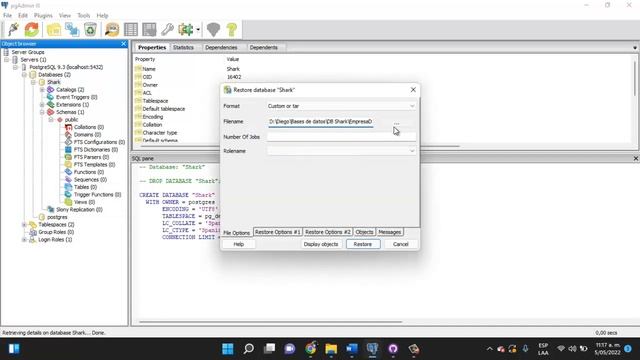Screen dimensions: 640x360
Task: Click the maintenance wrench icon
Action: pyautogui.click(x=167, y=29)
